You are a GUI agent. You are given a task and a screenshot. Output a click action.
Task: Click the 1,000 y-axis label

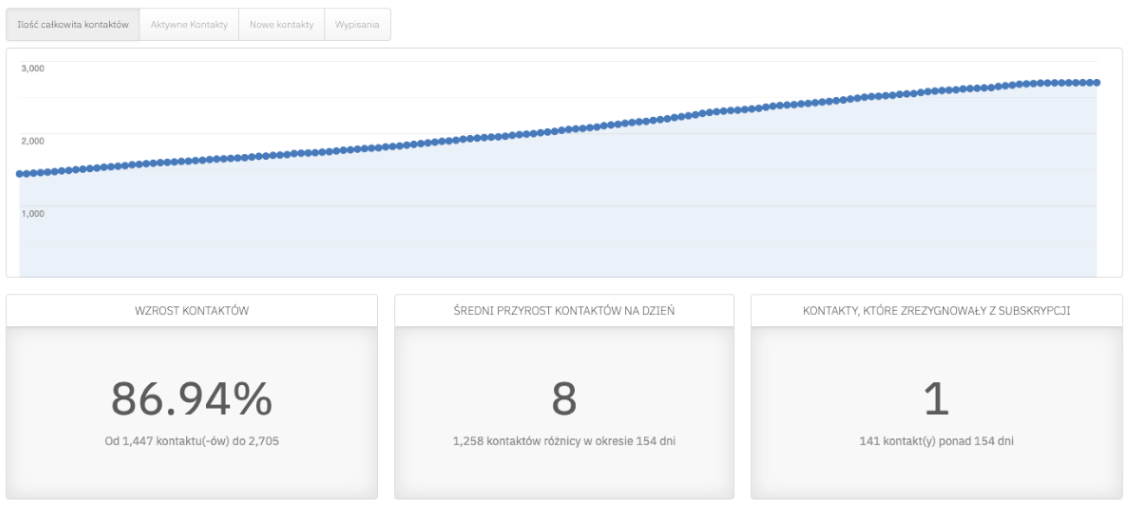33,213
